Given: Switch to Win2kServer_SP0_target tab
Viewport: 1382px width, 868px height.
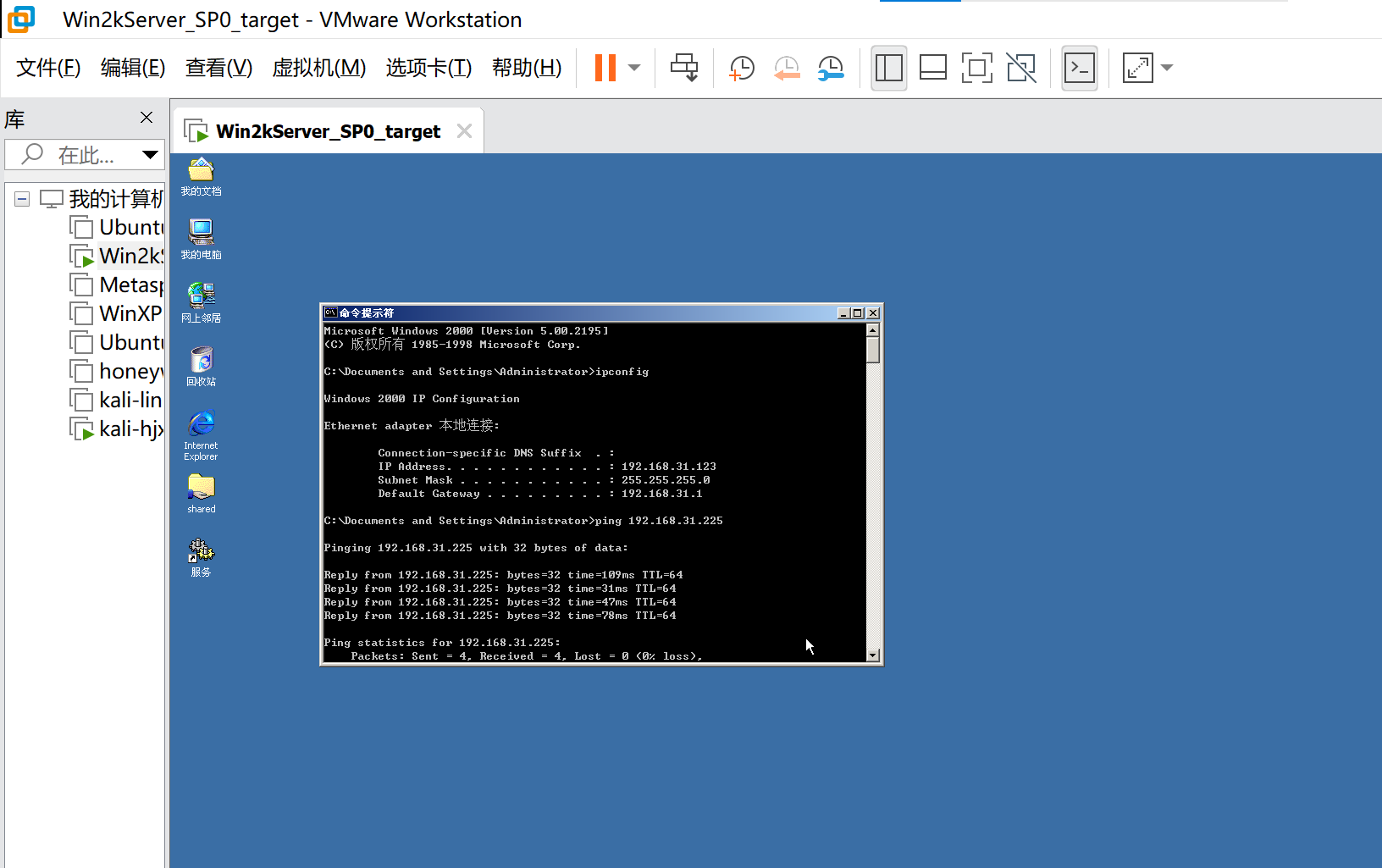Looking at the screenshot, I should point(328,131).
